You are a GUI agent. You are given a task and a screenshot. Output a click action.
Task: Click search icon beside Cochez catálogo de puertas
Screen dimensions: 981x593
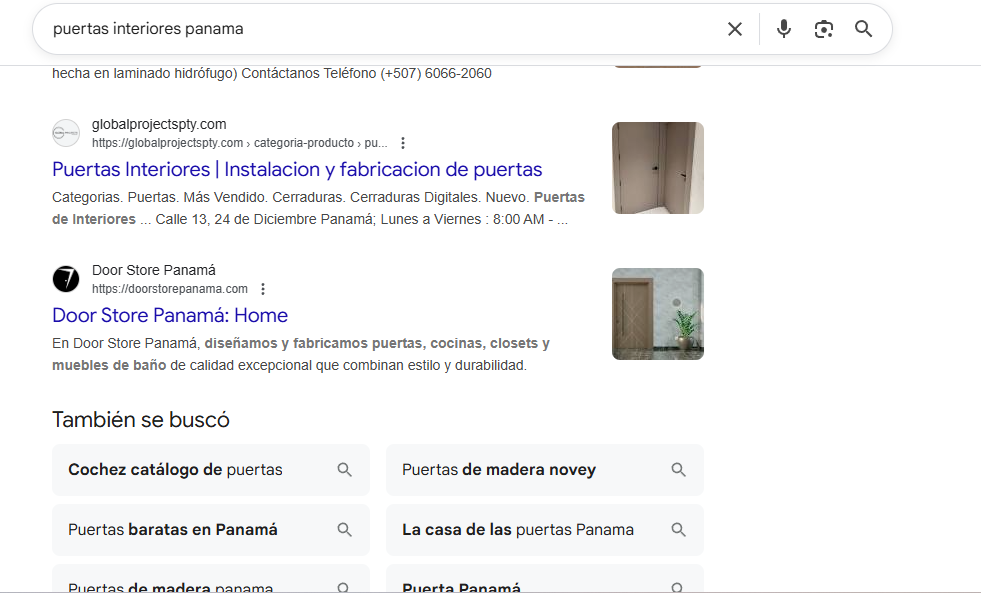point(345,470)
